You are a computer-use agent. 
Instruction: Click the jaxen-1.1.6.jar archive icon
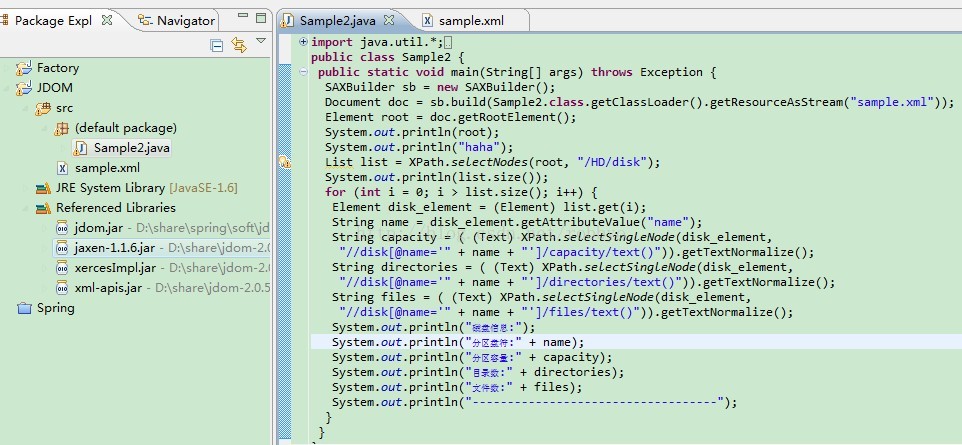coord(62,248)
